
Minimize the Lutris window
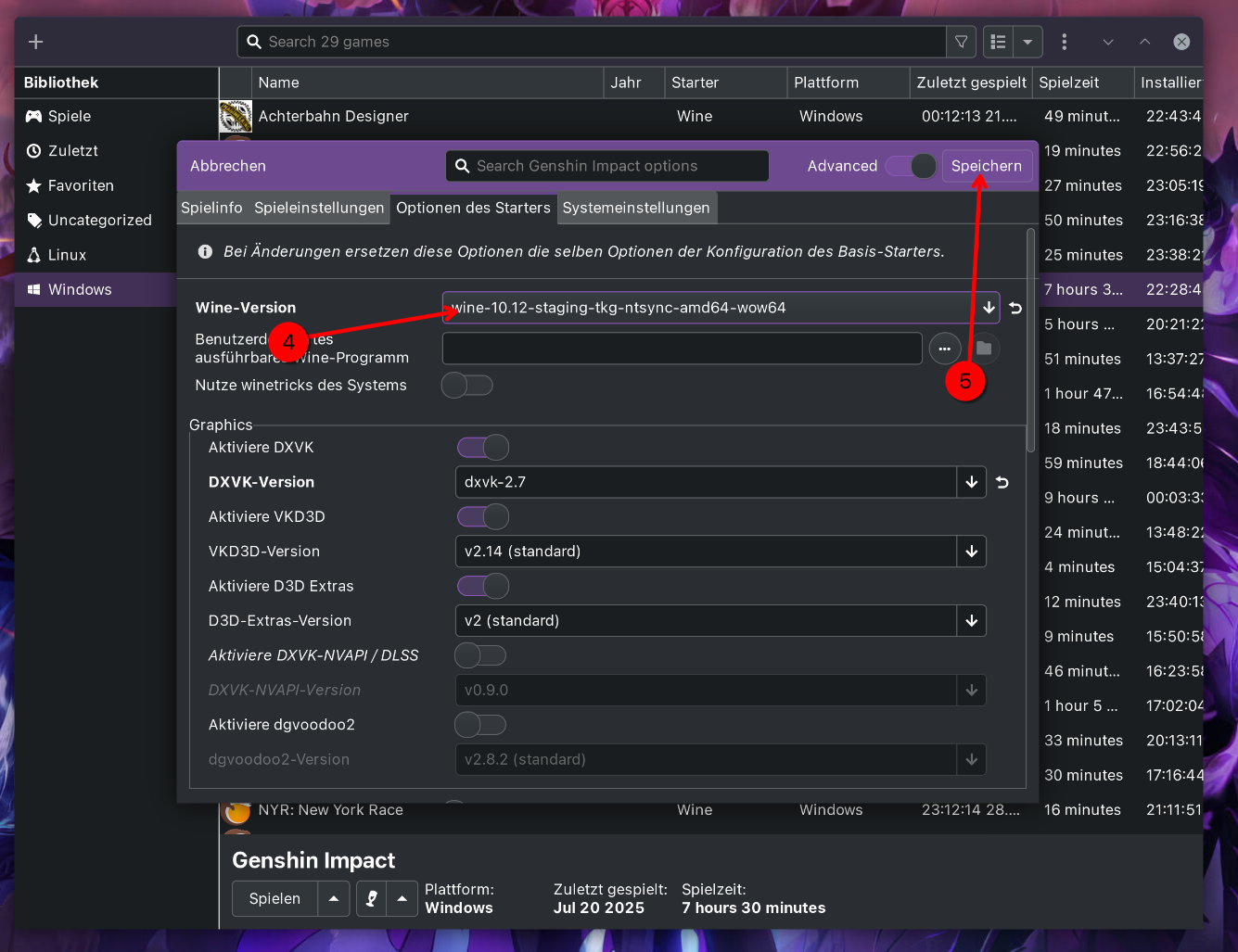pos(1108,42)
